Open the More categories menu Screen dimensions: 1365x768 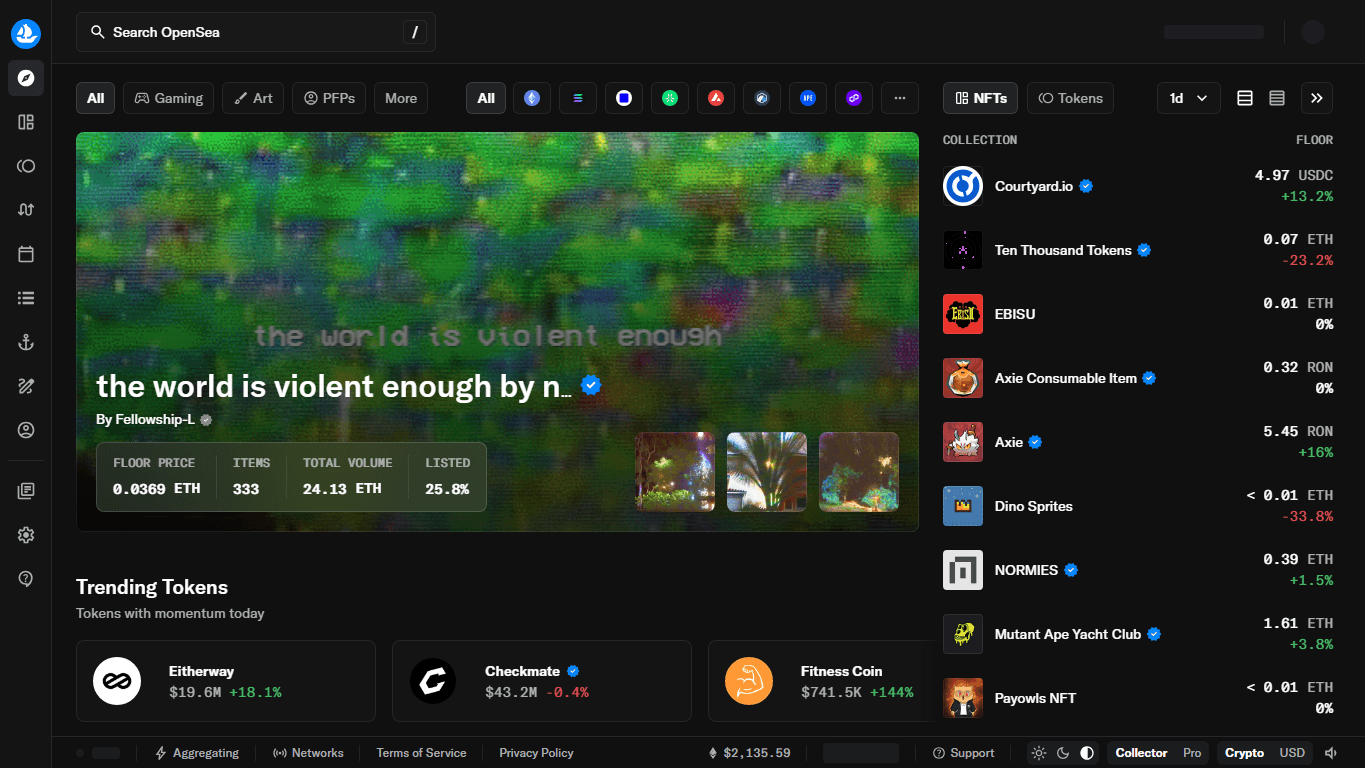pos(401,98)
